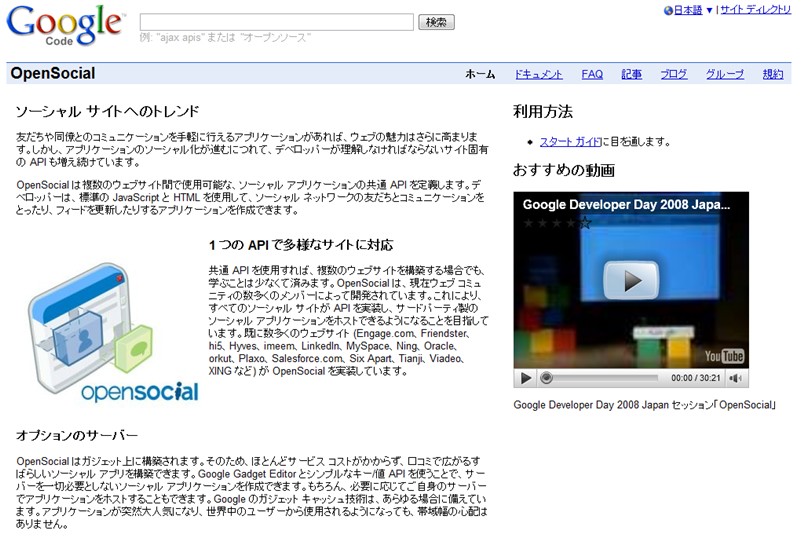
Task: Click the large play button on video
Action: pos(631,280)
